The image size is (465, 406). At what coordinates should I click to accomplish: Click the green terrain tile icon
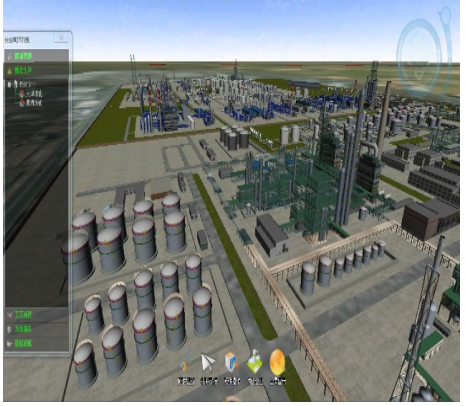[255, 362]
